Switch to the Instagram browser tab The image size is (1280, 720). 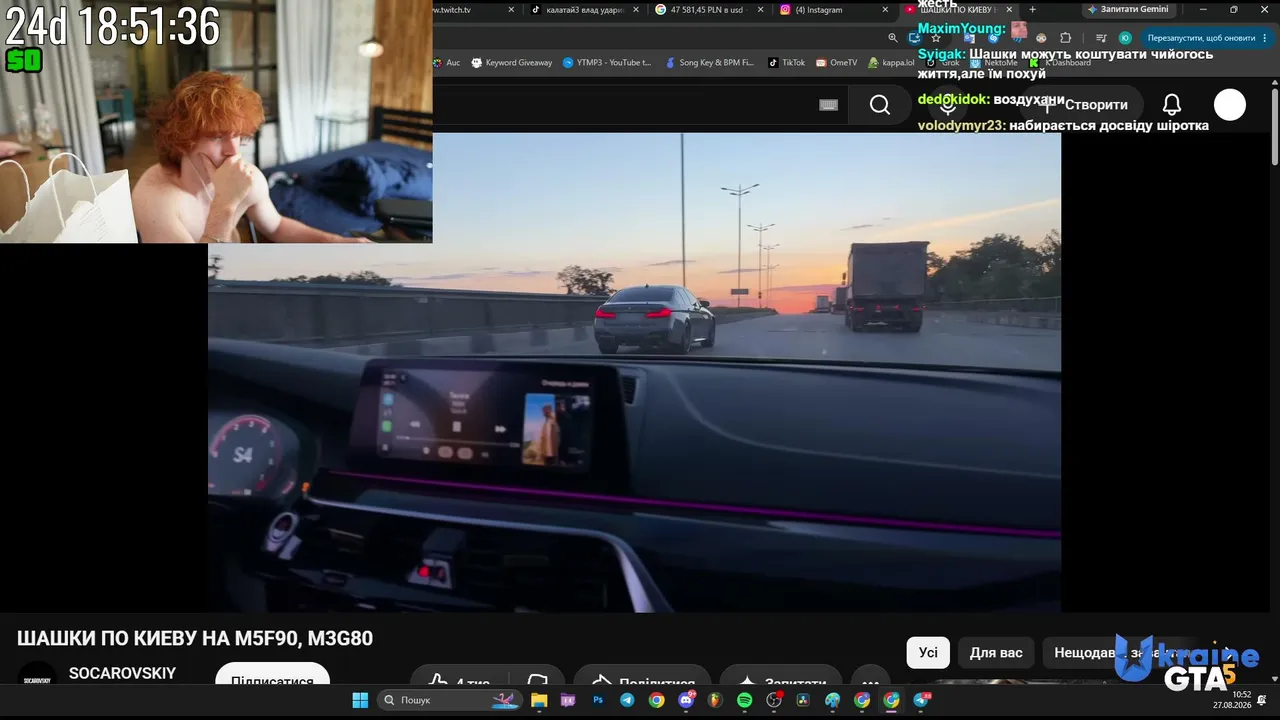(x=833, y=10)
